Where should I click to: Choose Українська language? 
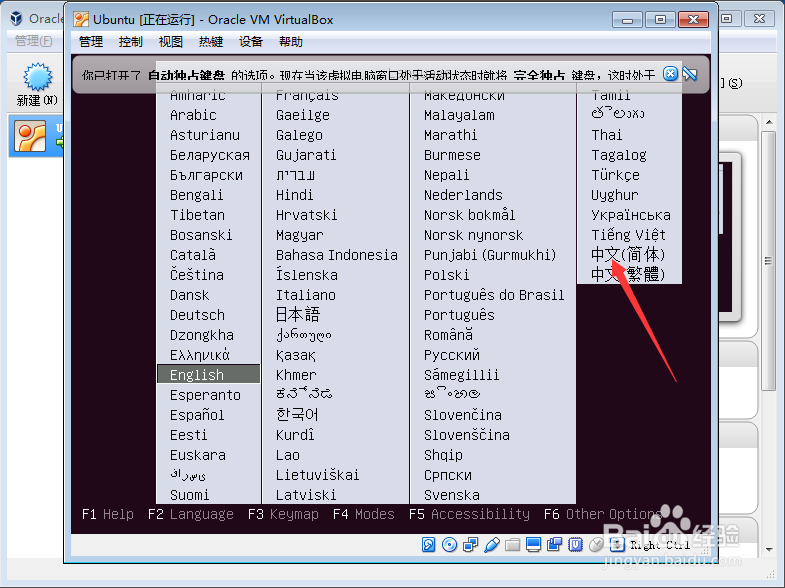point(631,215)
